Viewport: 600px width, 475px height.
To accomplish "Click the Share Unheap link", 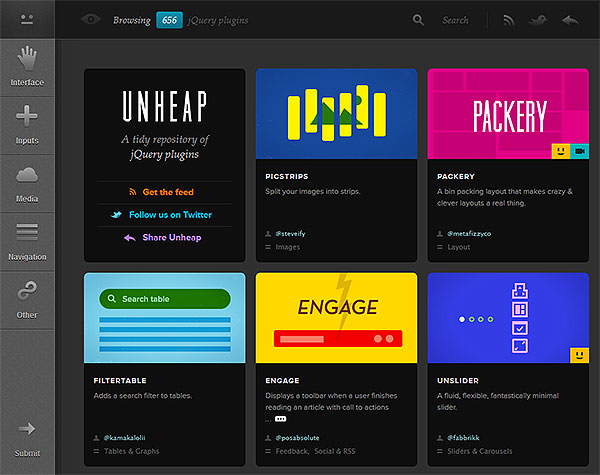I will [168, 238].
